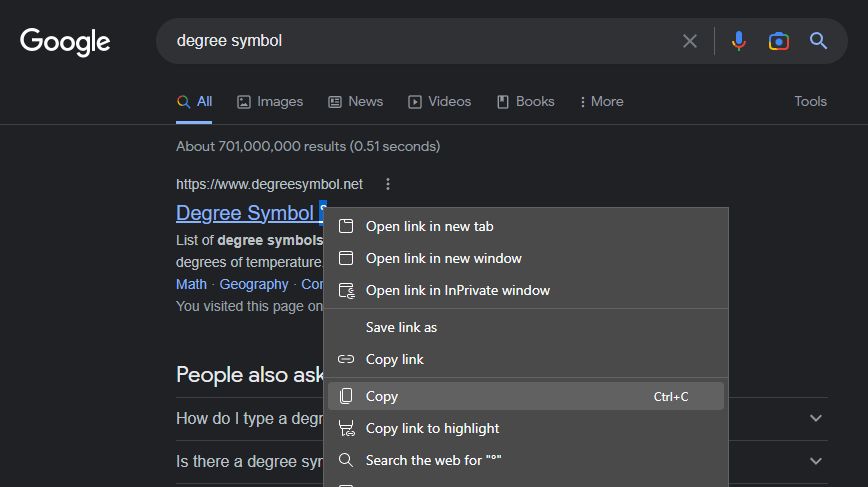This screenshot has width=868, height=487.
Task: Click the 'About 701,000,000 results' text
Action: pyautogui.click(x=308, y=147)
